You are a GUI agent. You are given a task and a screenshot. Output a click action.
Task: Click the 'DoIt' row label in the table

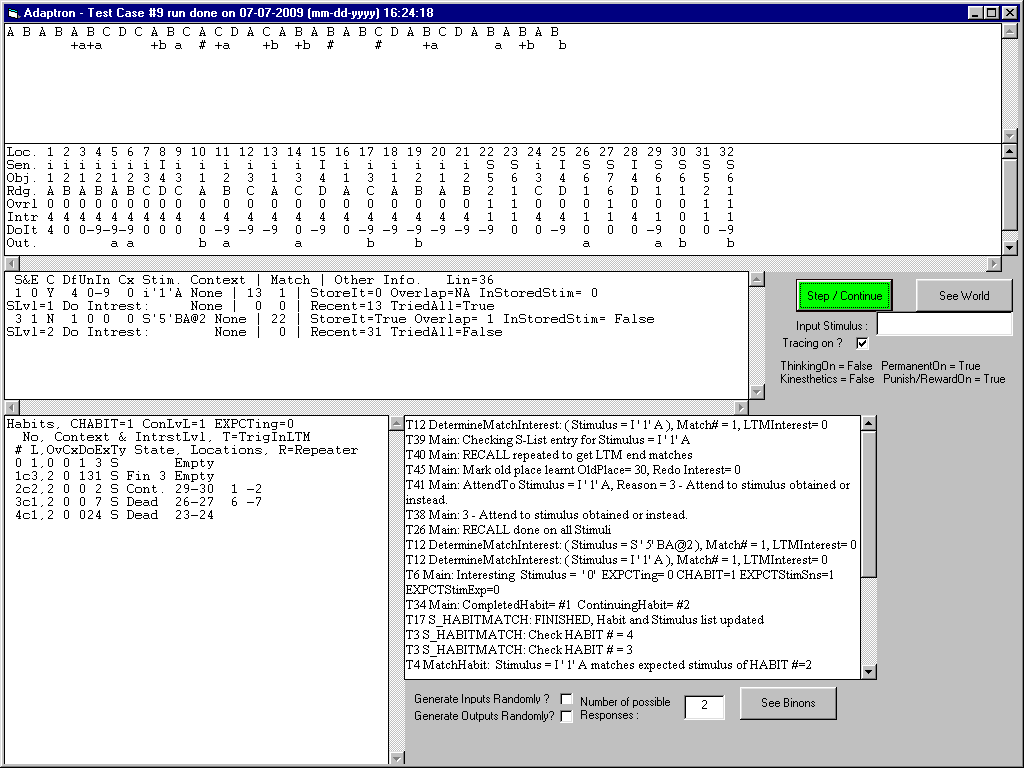coord(22,230)
